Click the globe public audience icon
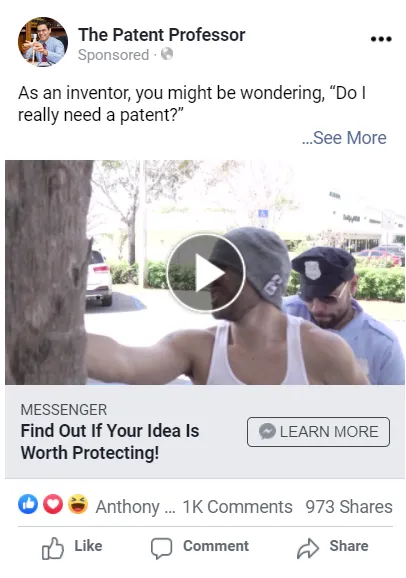Screen dimensions: 406x578 (x=167, y=54)
